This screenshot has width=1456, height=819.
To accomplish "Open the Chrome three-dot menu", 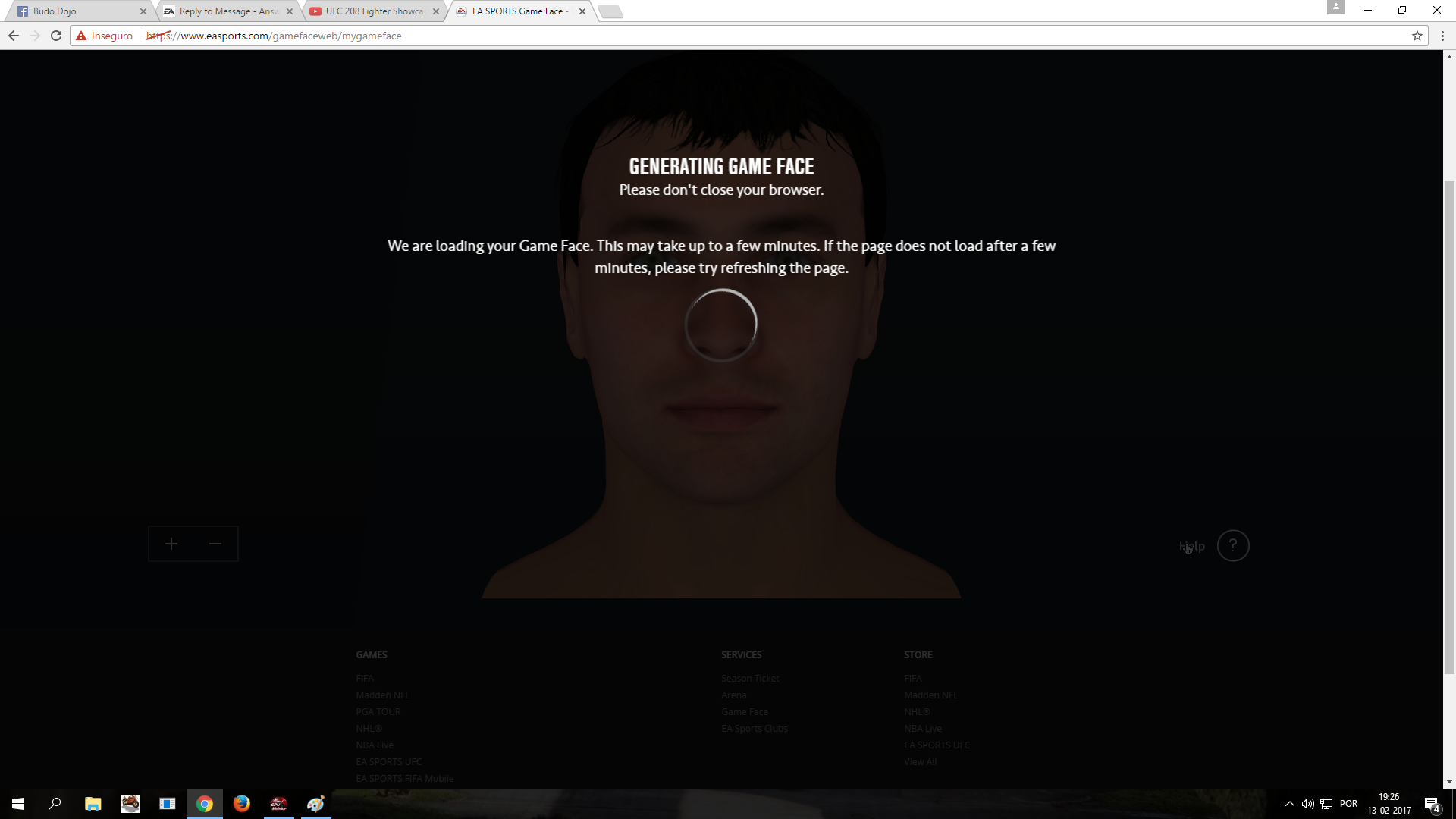I will tap(1442, 36).
